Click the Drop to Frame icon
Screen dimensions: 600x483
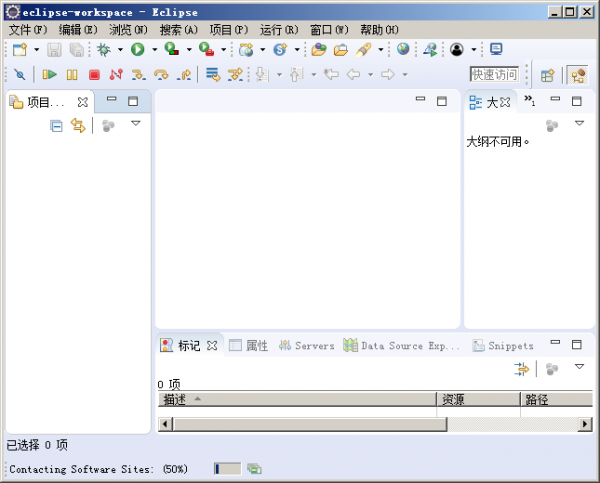point(213,74)
